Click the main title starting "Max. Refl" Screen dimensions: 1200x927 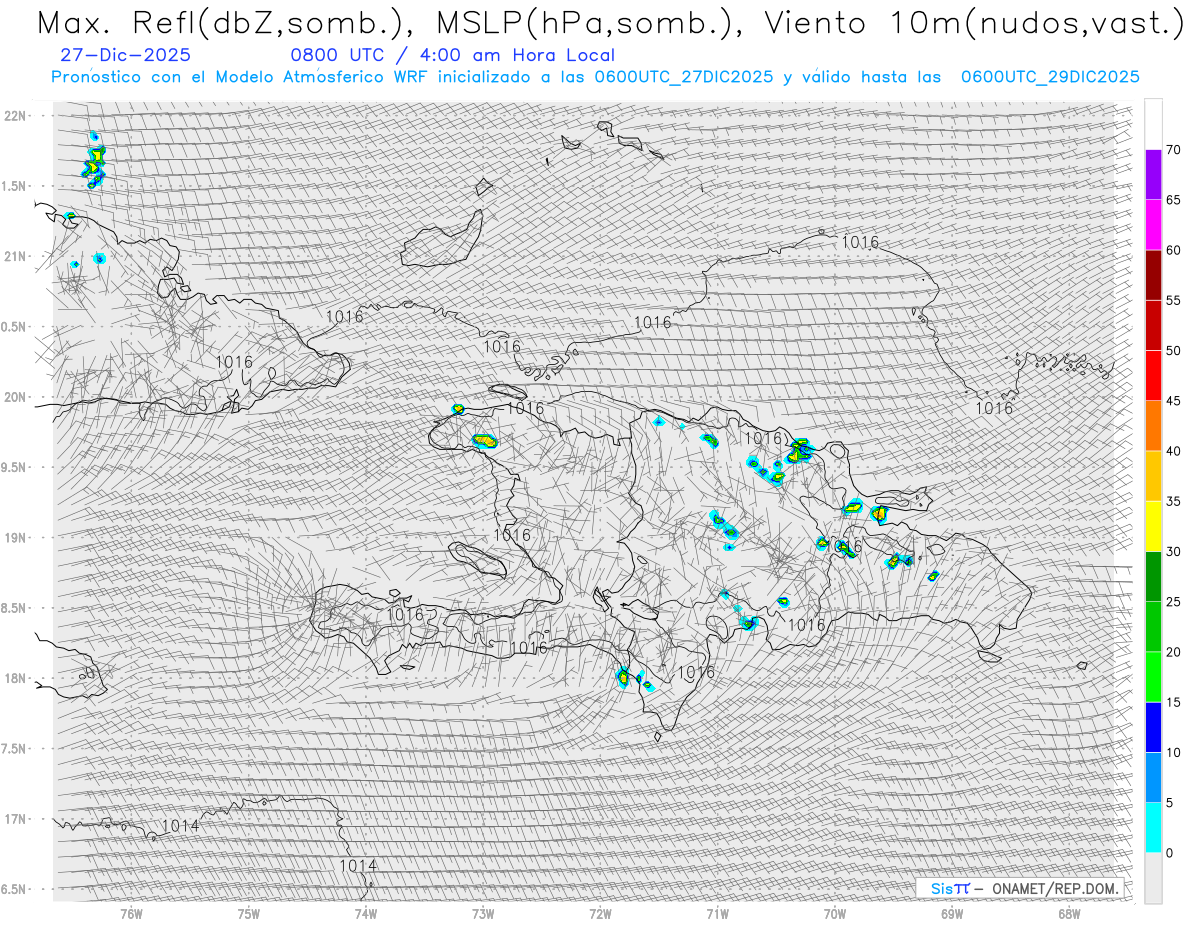point(610,22)
